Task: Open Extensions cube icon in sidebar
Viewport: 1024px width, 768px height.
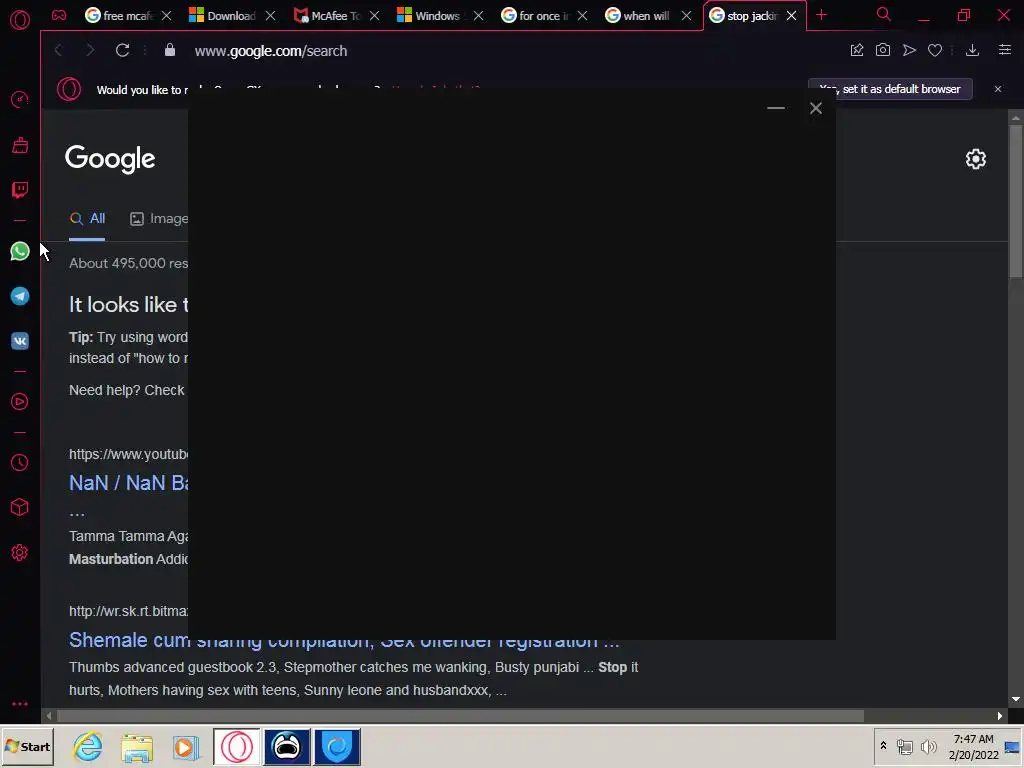Action: [x=20, y=507]
